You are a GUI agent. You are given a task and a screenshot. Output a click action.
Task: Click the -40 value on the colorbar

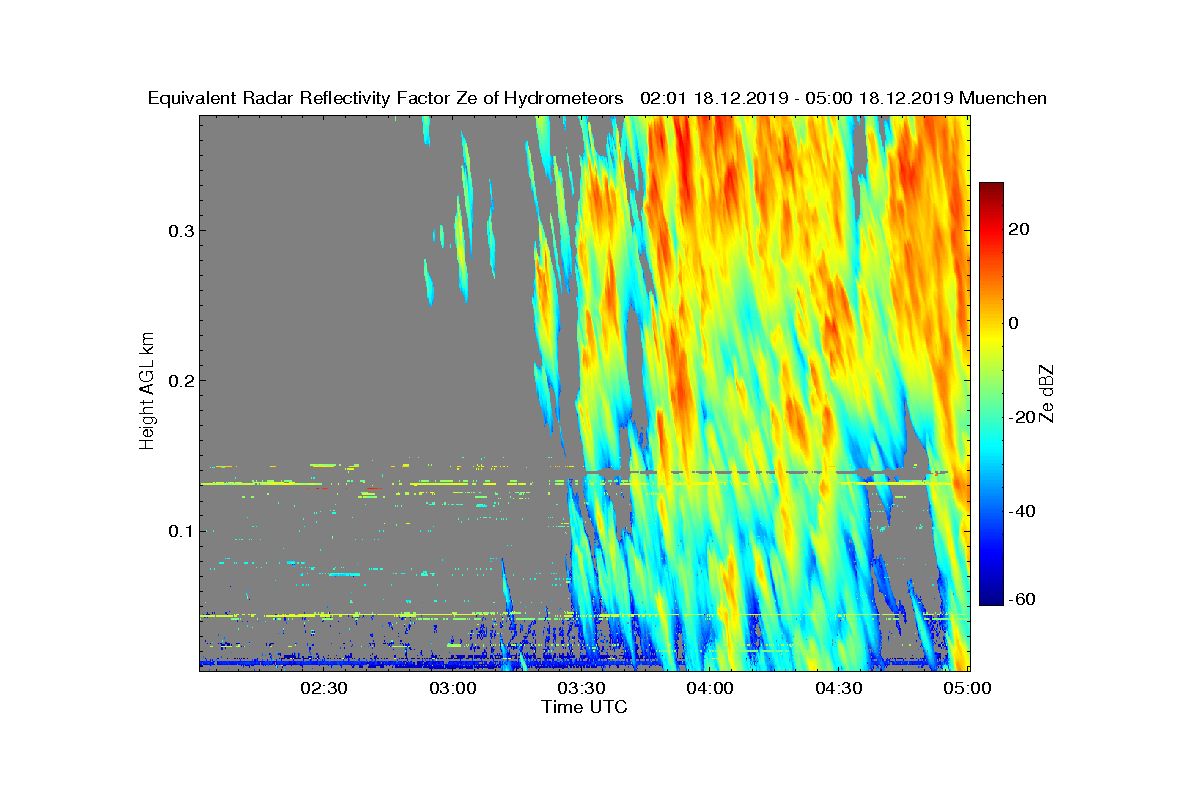(1023, 511)
